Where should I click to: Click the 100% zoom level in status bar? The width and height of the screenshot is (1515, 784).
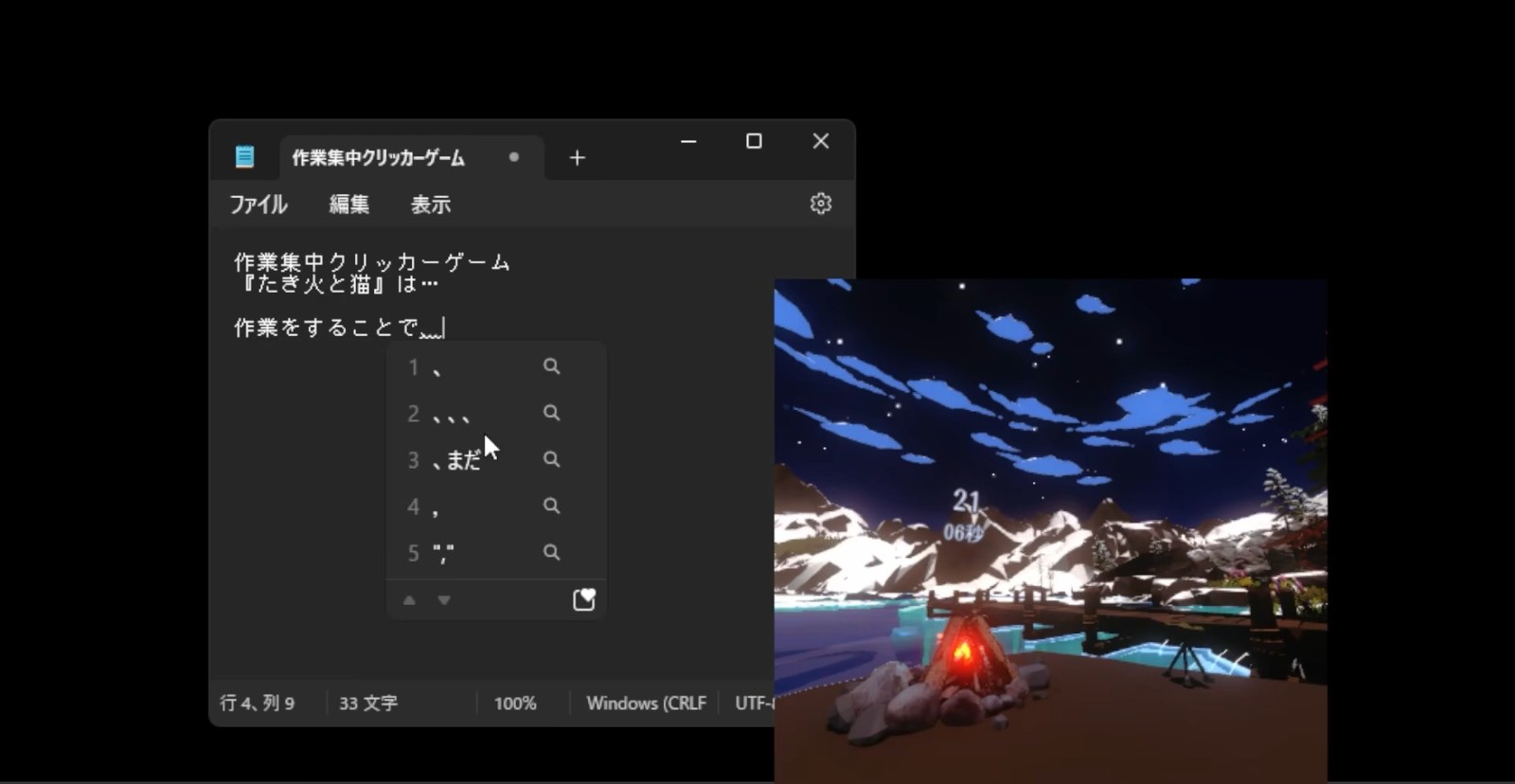515,704
